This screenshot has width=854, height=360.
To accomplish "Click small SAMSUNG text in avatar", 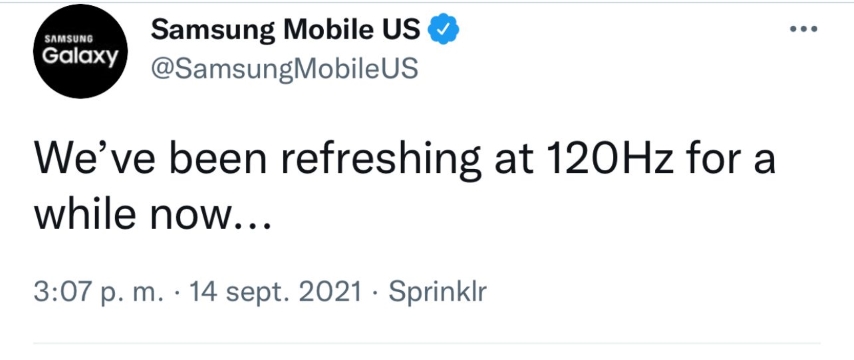I will [68, 38].
